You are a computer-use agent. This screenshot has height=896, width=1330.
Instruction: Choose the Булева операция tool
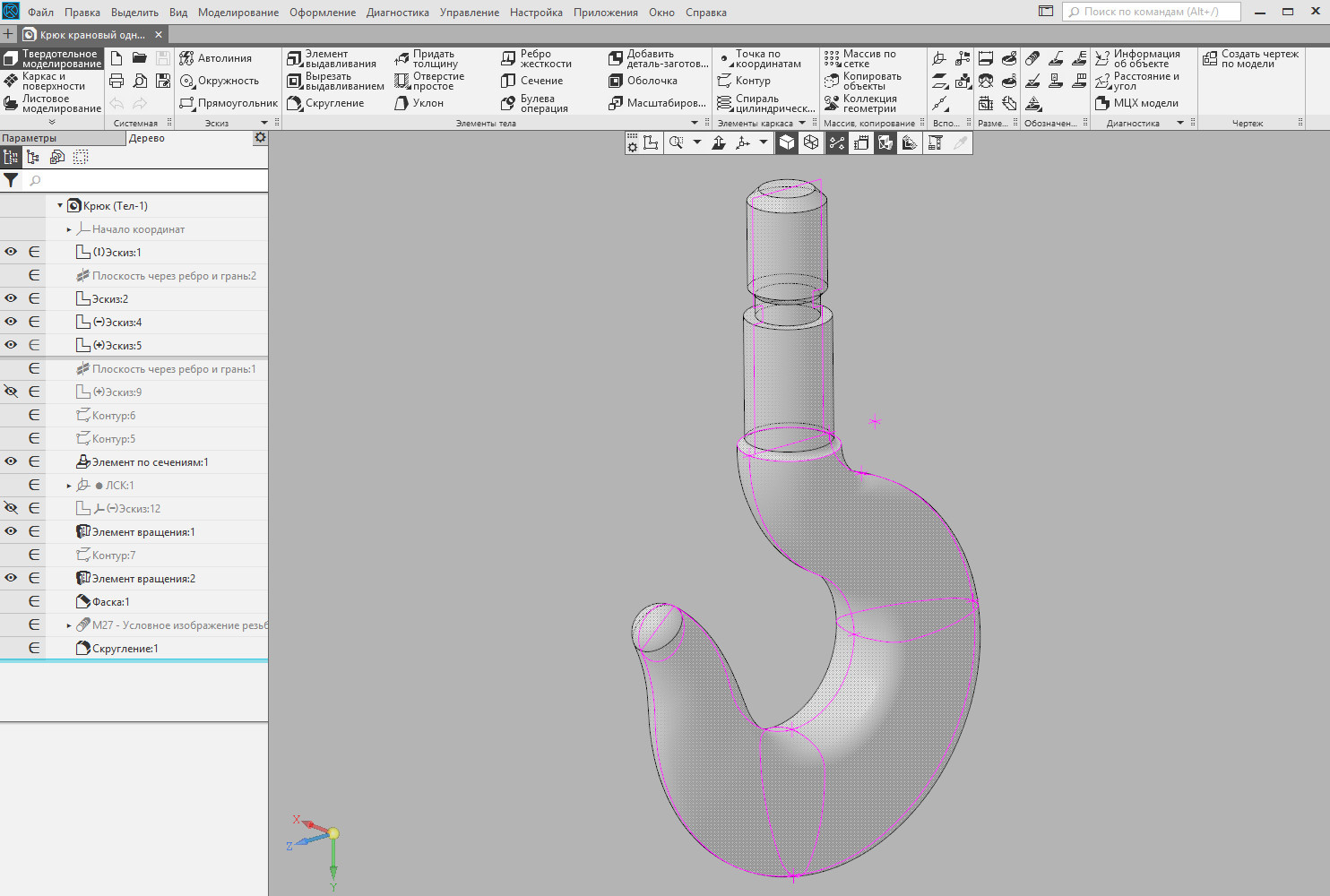pos(534,104)
